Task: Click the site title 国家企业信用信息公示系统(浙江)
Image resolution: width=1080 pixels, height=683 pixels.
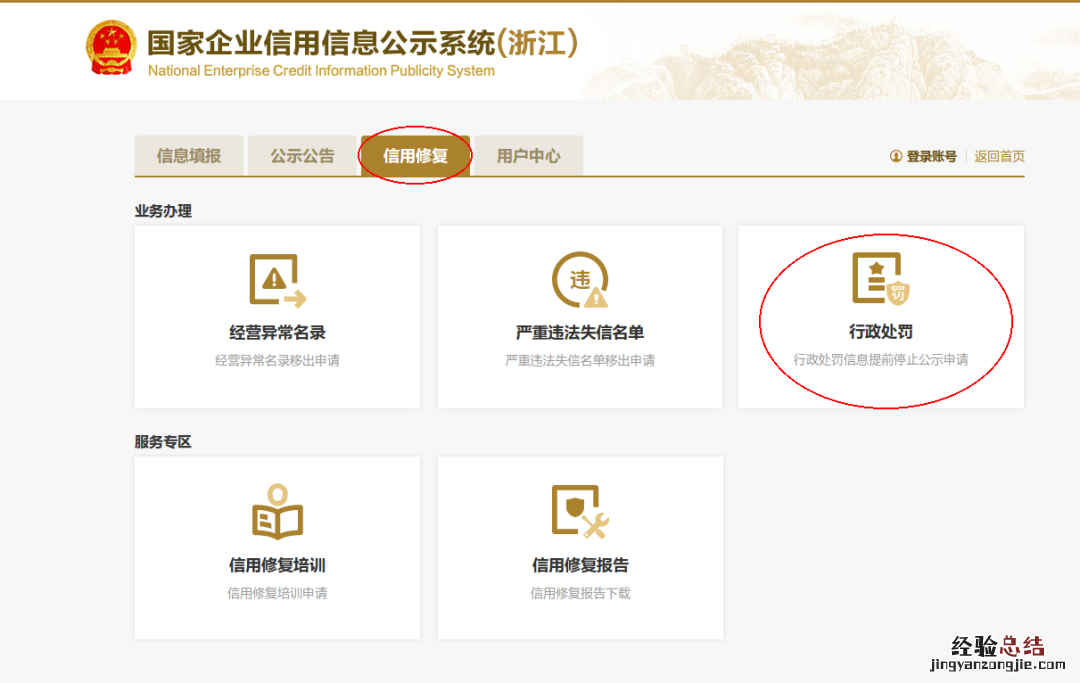Action: 362,43
